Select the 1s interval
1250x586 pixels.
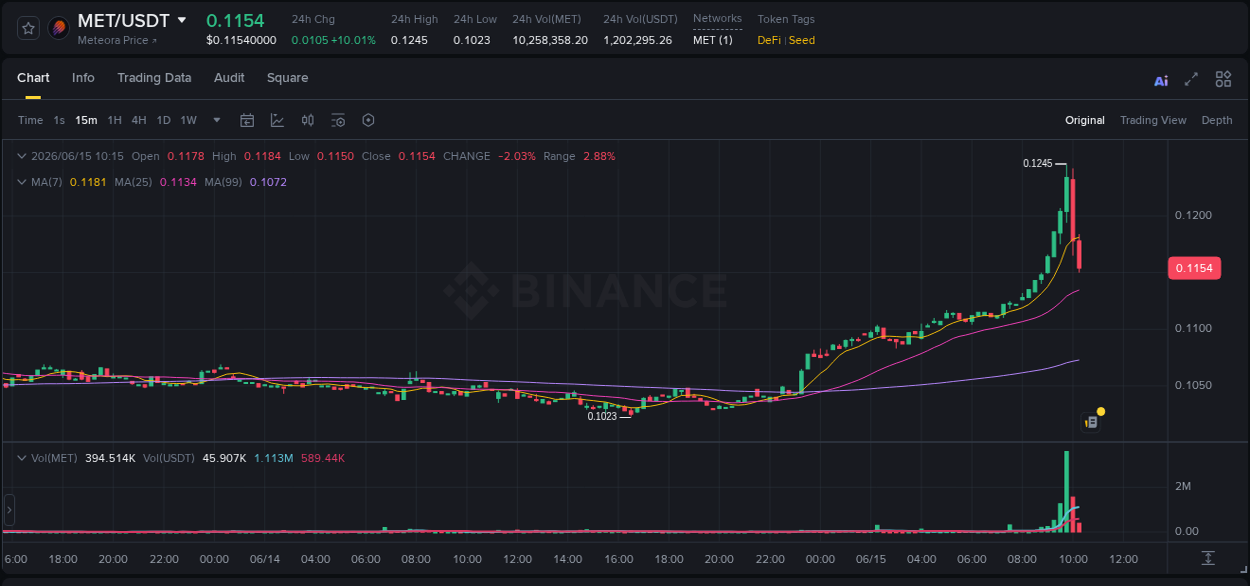[59, 120]
